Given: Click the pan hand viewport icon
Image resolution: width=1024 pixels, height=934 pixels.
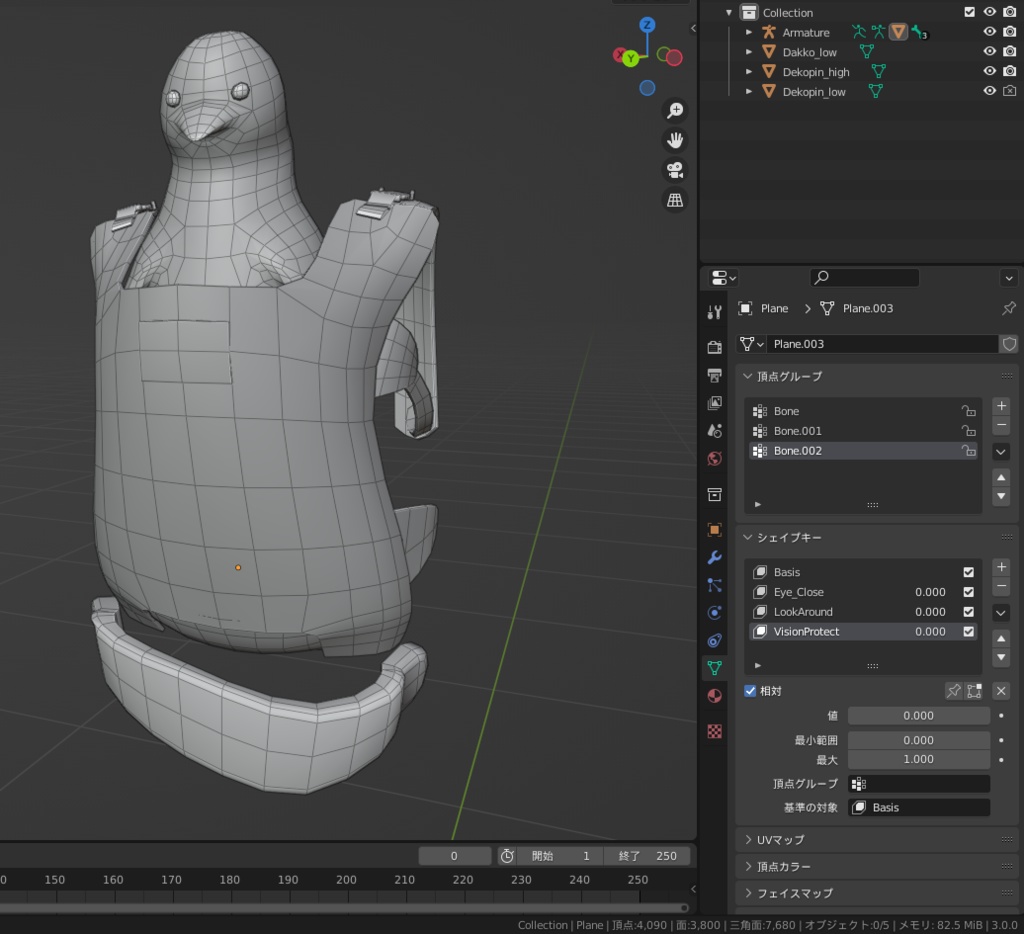Looking at the screenshot, I should pyautogui.click(x=675, y=140).
